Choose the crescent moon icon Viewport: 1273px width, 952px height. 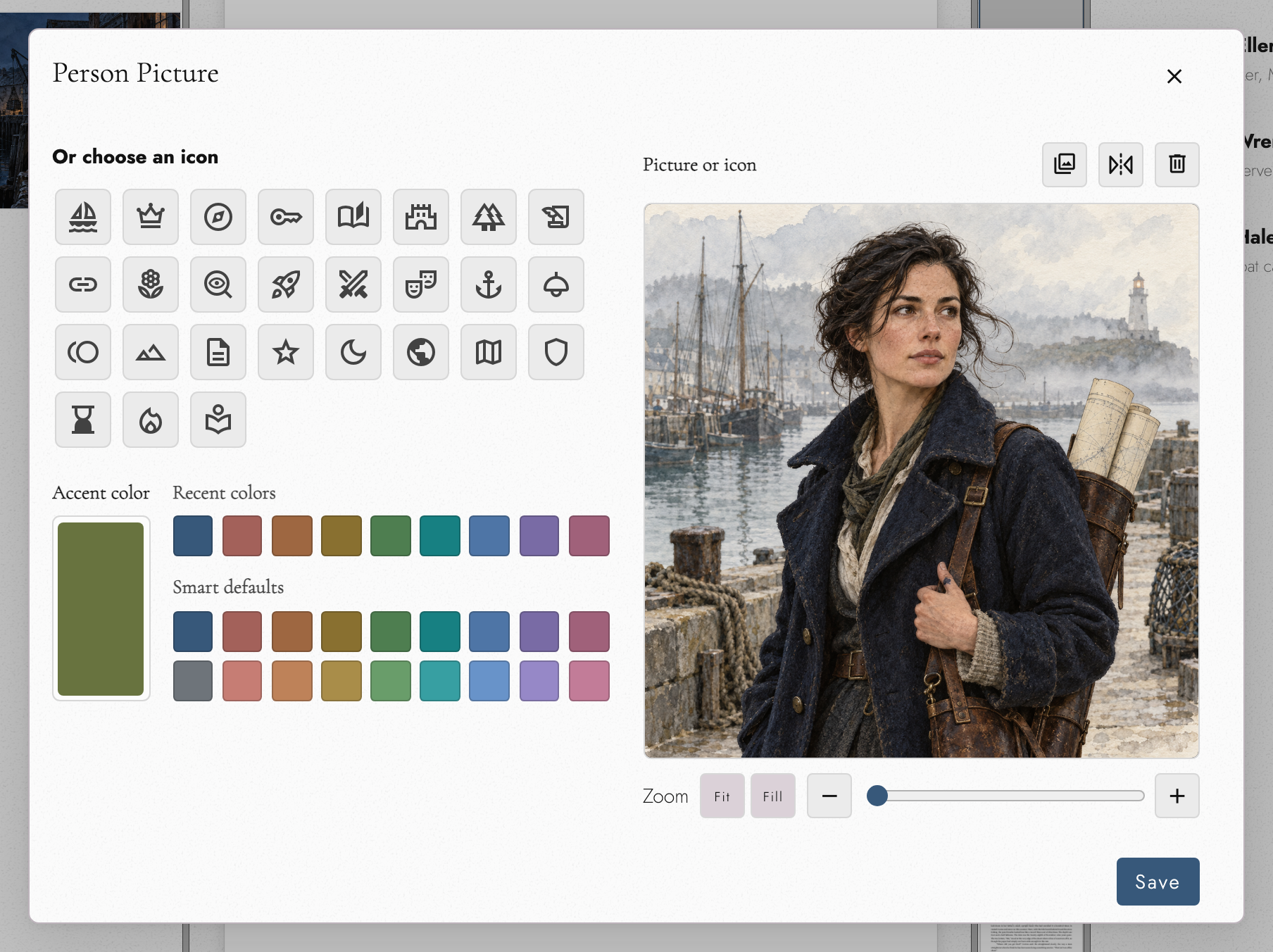(353, 352)
